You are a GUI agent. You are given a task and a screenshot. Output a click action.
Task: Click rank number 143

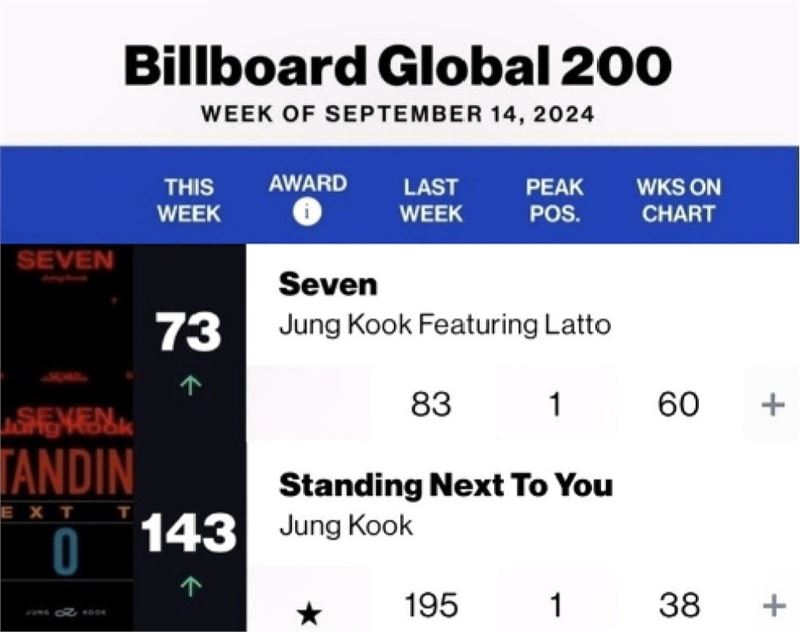[188, 533]
